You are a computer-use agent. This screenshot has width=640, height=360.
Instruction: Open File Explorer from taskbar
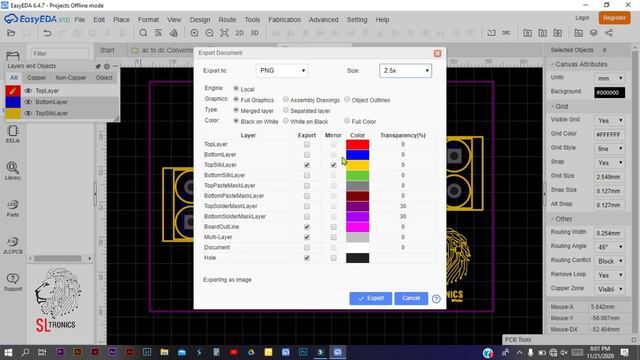click(164, 352)
